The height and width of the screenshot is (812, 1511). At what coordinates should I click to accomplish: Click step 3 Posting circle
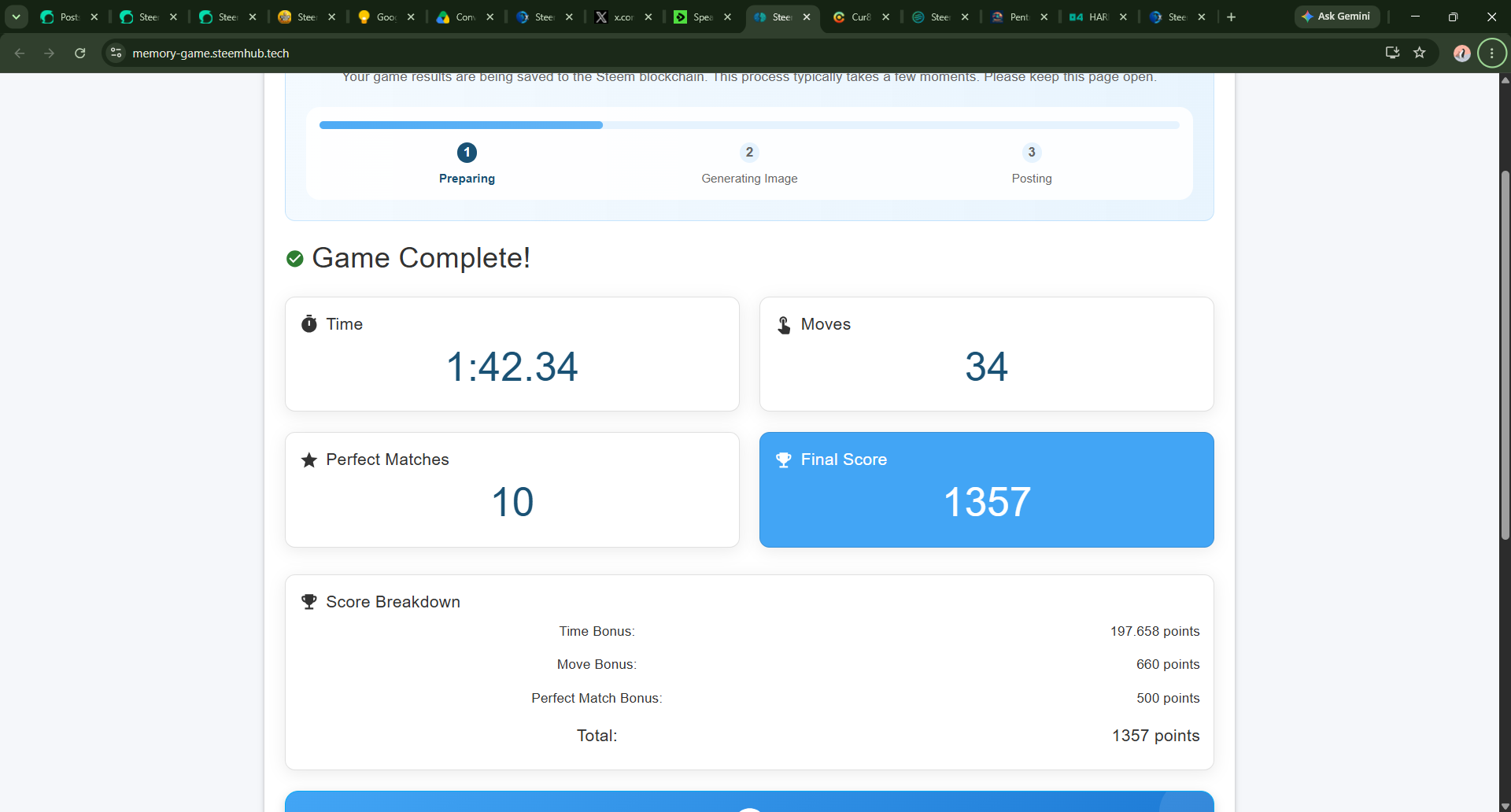pos(1032,152)
